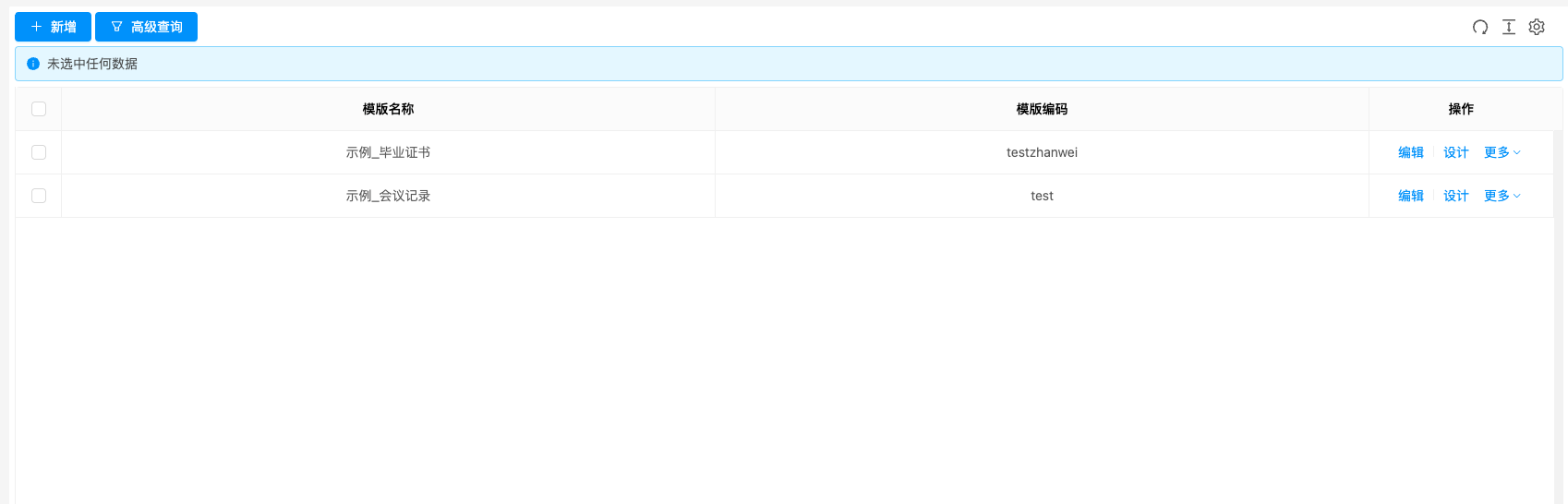Check the 示例_毕业证书 row checkbox

coord(39,152)
